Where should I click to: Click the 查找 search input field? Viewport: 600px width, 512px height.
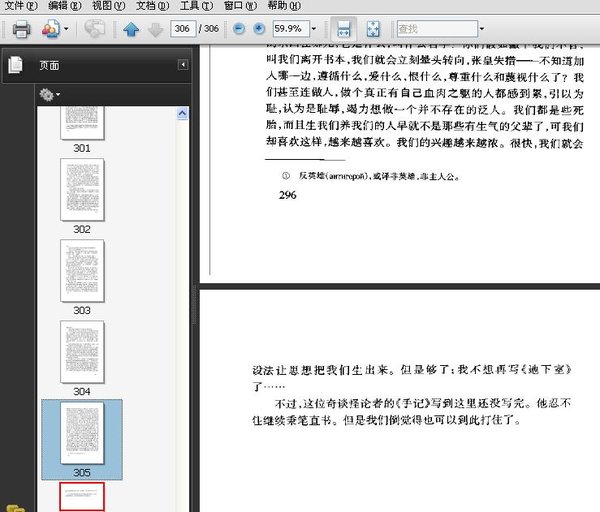(435, 29)
